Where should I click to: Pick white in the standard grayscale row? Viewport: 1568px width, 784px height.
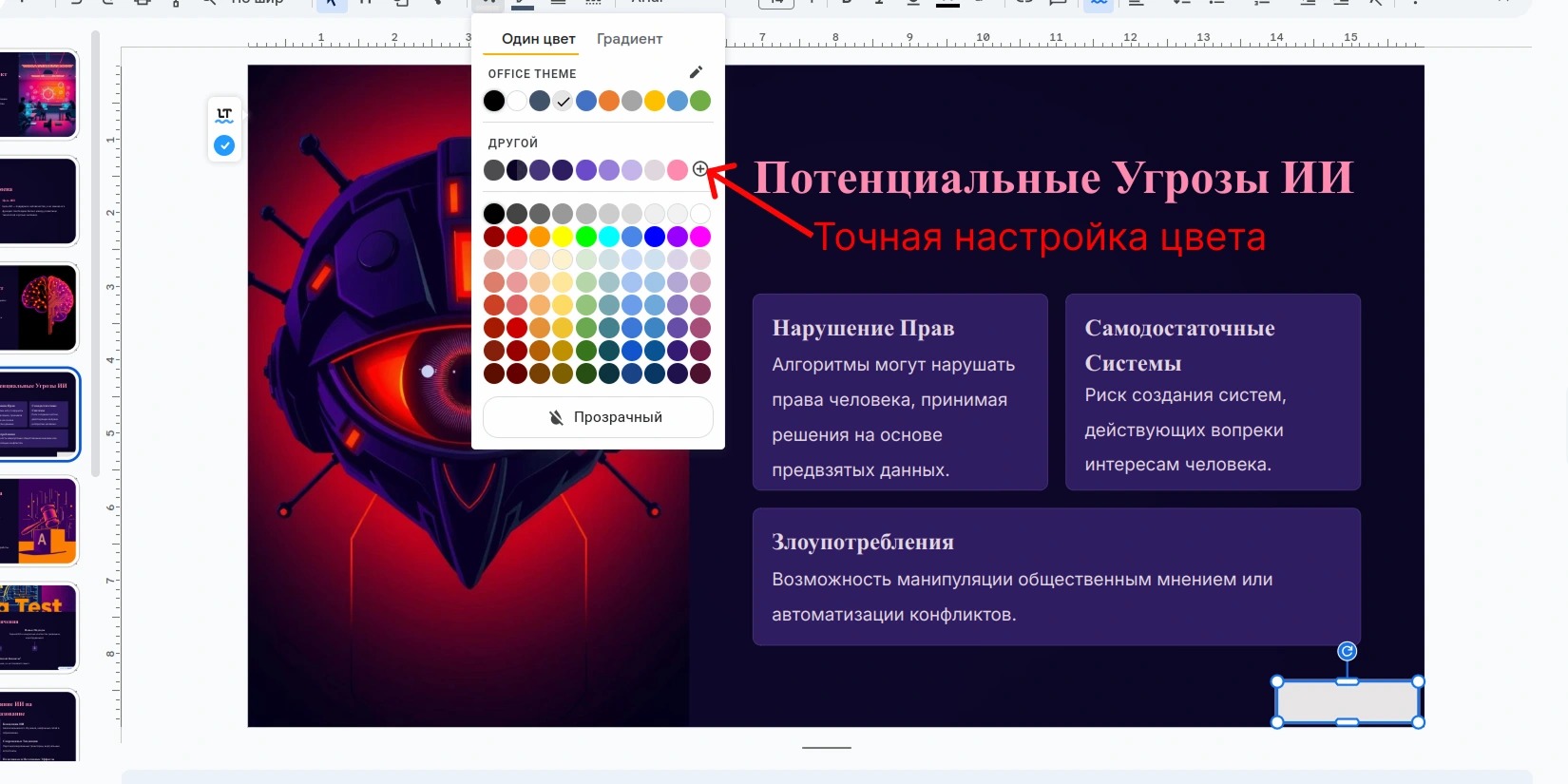coord(700,214)
